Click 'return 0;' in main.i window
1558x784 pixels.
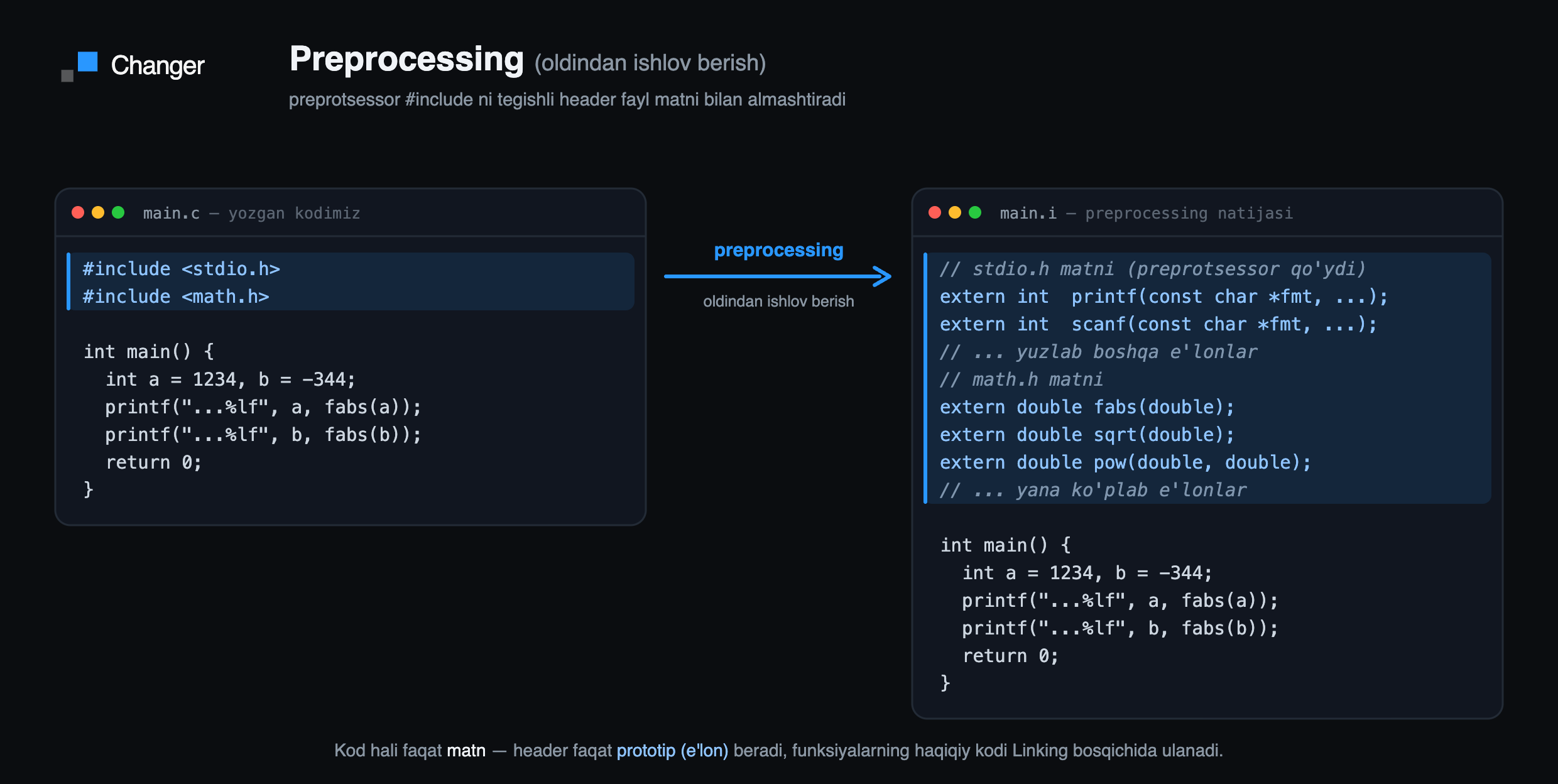(x=1011, y=656)
